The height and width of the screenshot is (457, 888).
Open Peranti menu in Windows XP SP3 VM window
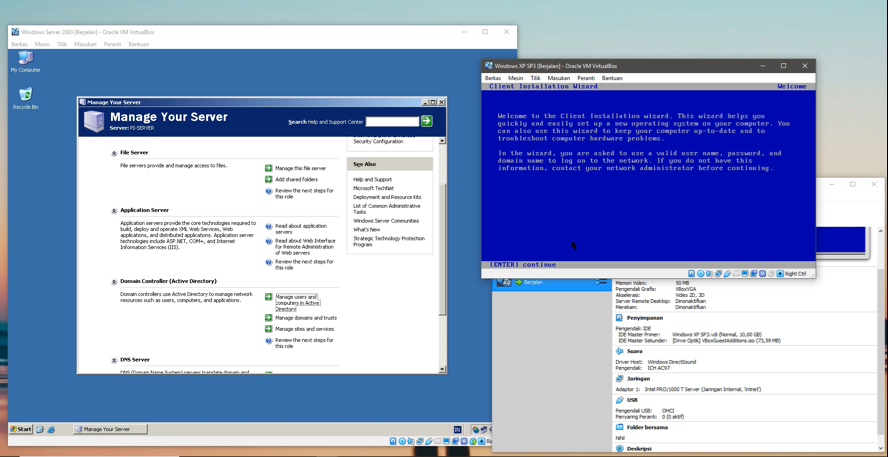(586, 78)
